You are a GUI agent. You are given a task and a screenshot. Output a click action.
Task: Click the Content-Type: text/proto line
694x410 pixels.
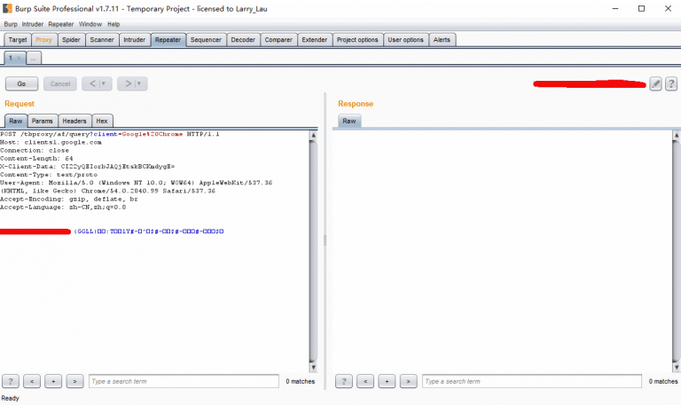coord(49,175)
